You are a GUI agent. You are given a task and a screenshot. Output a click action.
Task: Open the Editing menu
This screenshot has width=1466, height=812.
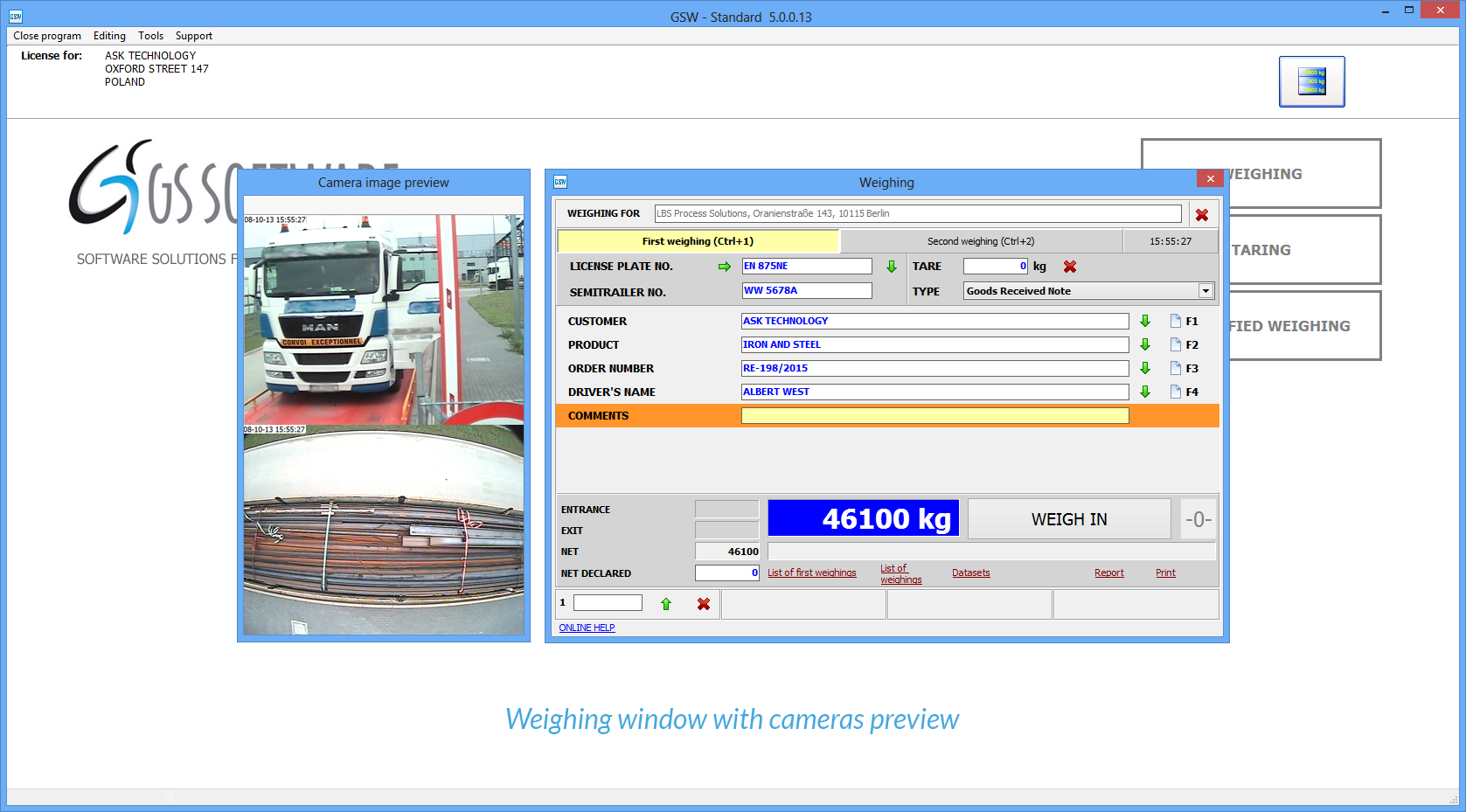tap(109, 36)
